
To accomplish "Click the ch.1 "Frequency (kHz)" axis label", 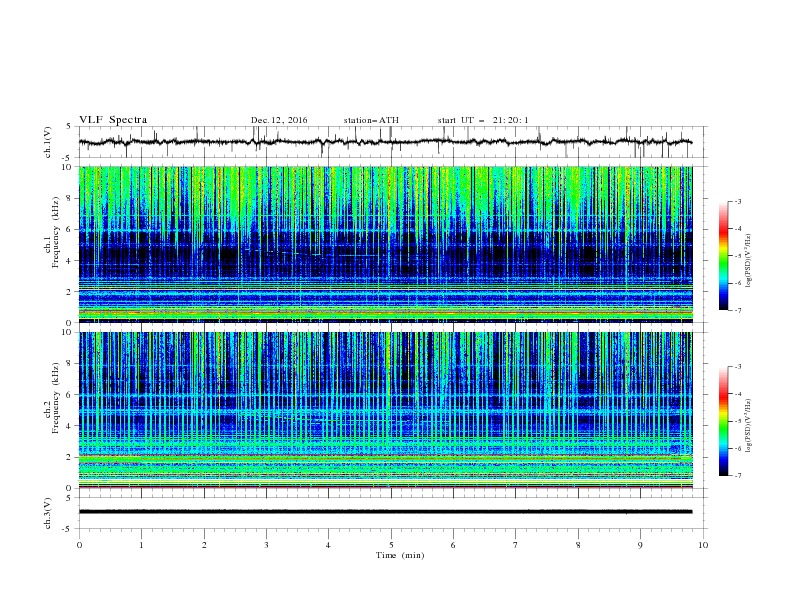I will 56,232.
